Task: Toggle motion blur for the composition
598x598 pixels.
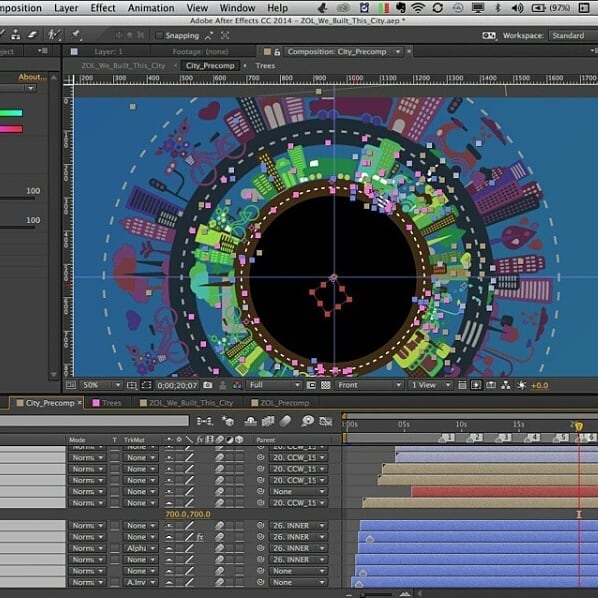Action: tap(285, 421)
